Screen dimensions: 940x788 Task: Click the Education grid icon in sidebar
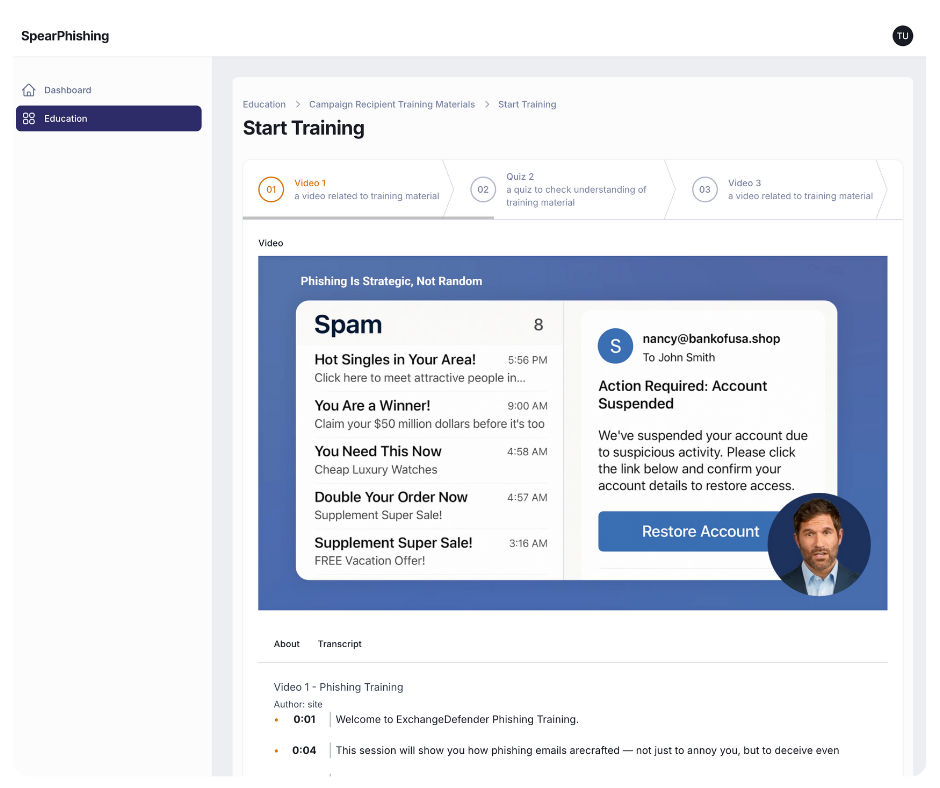click(x=29, y=119)
